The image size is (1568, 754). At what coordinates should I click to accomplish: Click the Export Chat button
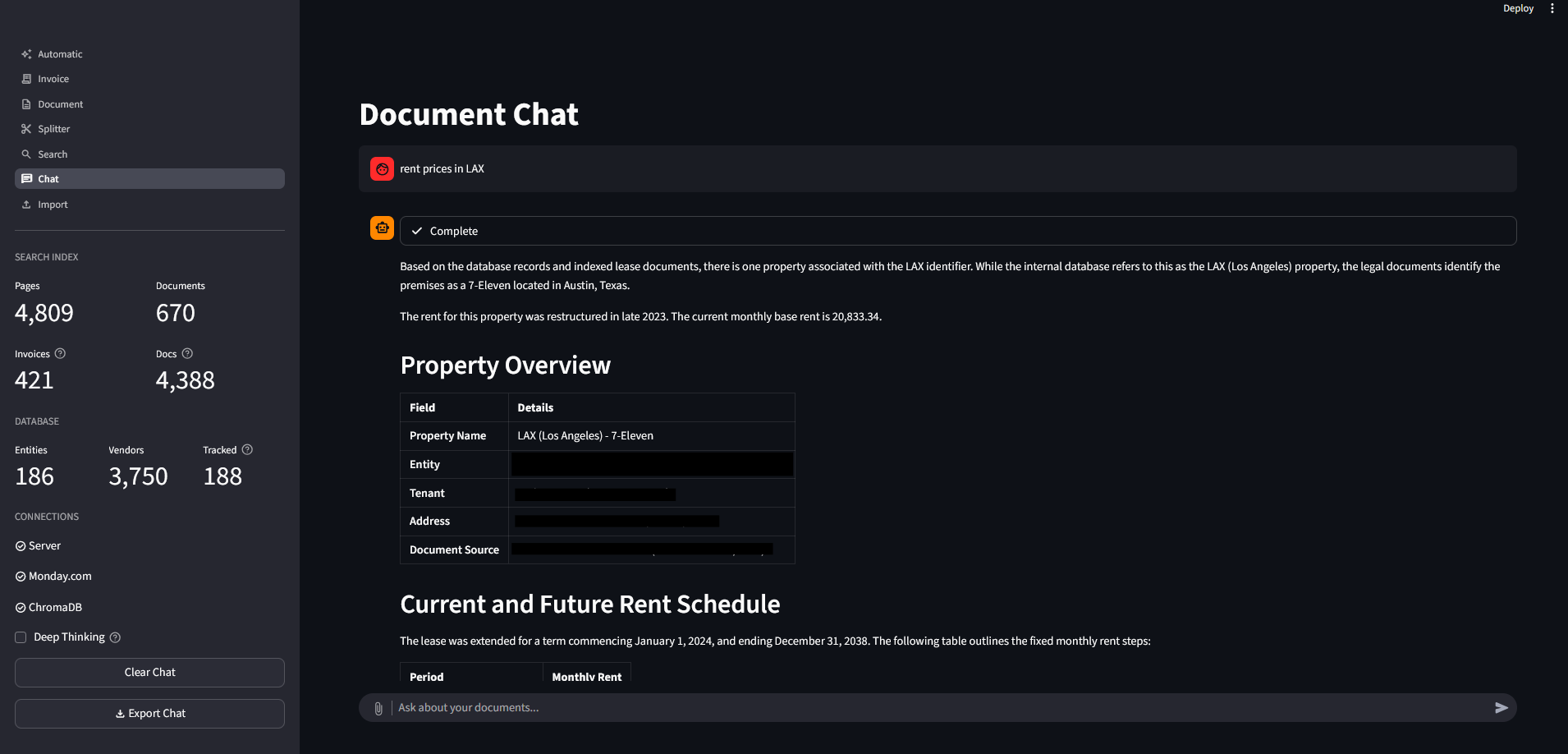[x=149, y=713]
